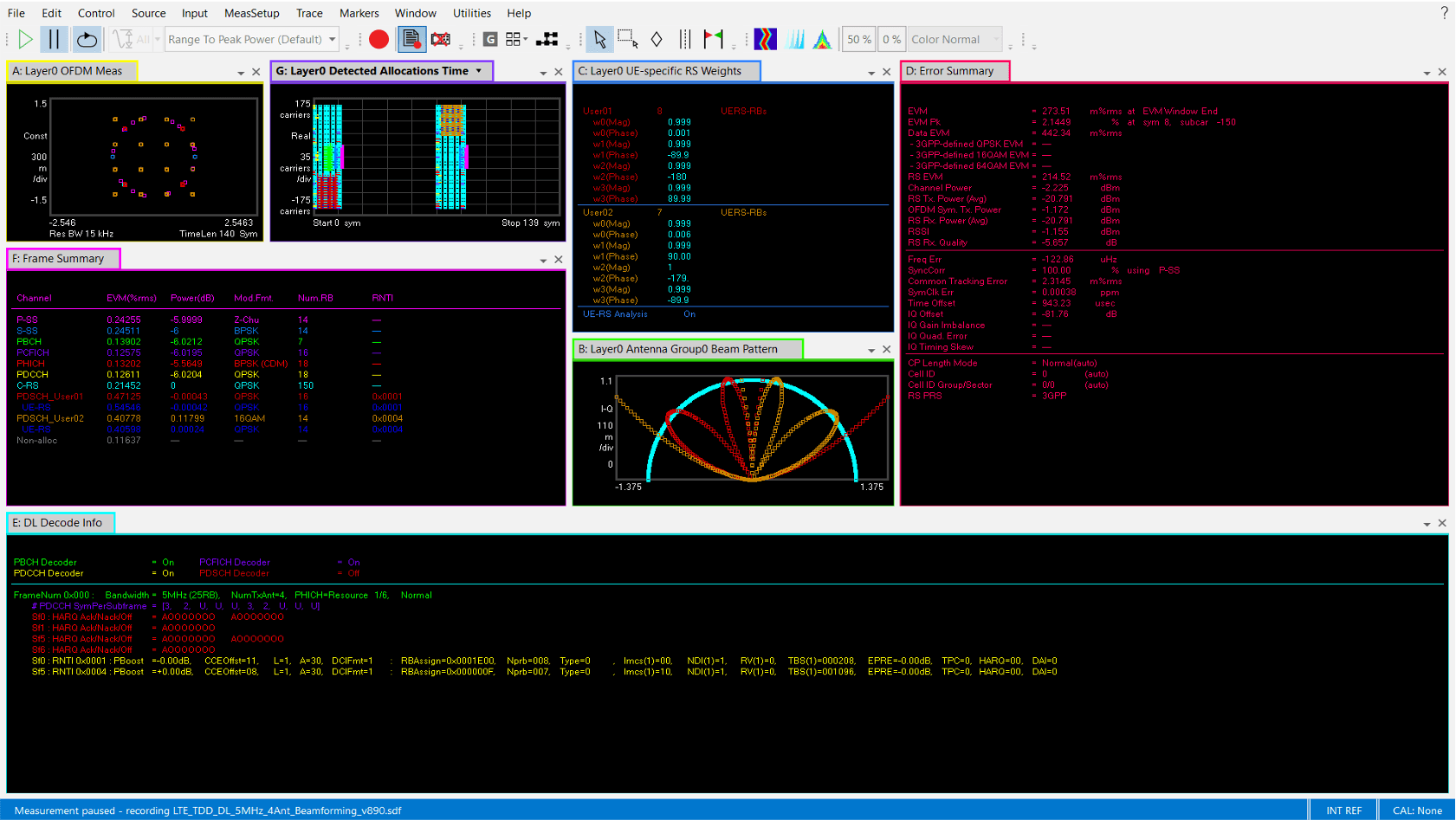Click the diamond marker tool icon
Image resolution: width=1456 pixels, height=820 pixels.
point(657,39)
